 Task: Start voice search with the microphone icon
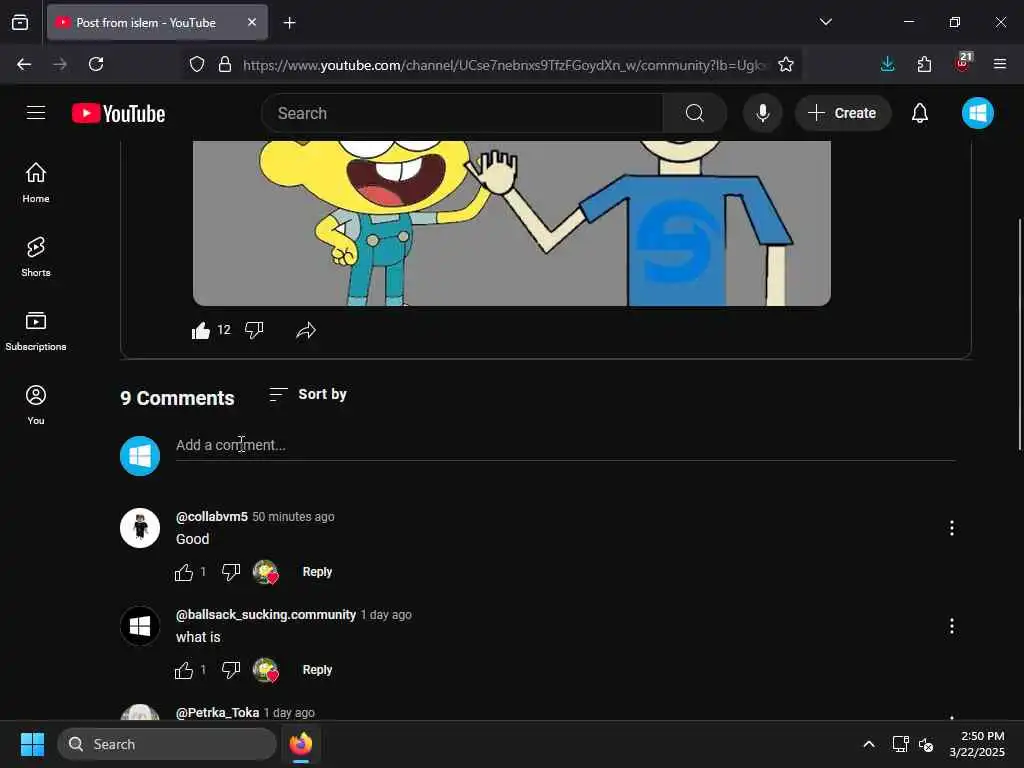762,113
